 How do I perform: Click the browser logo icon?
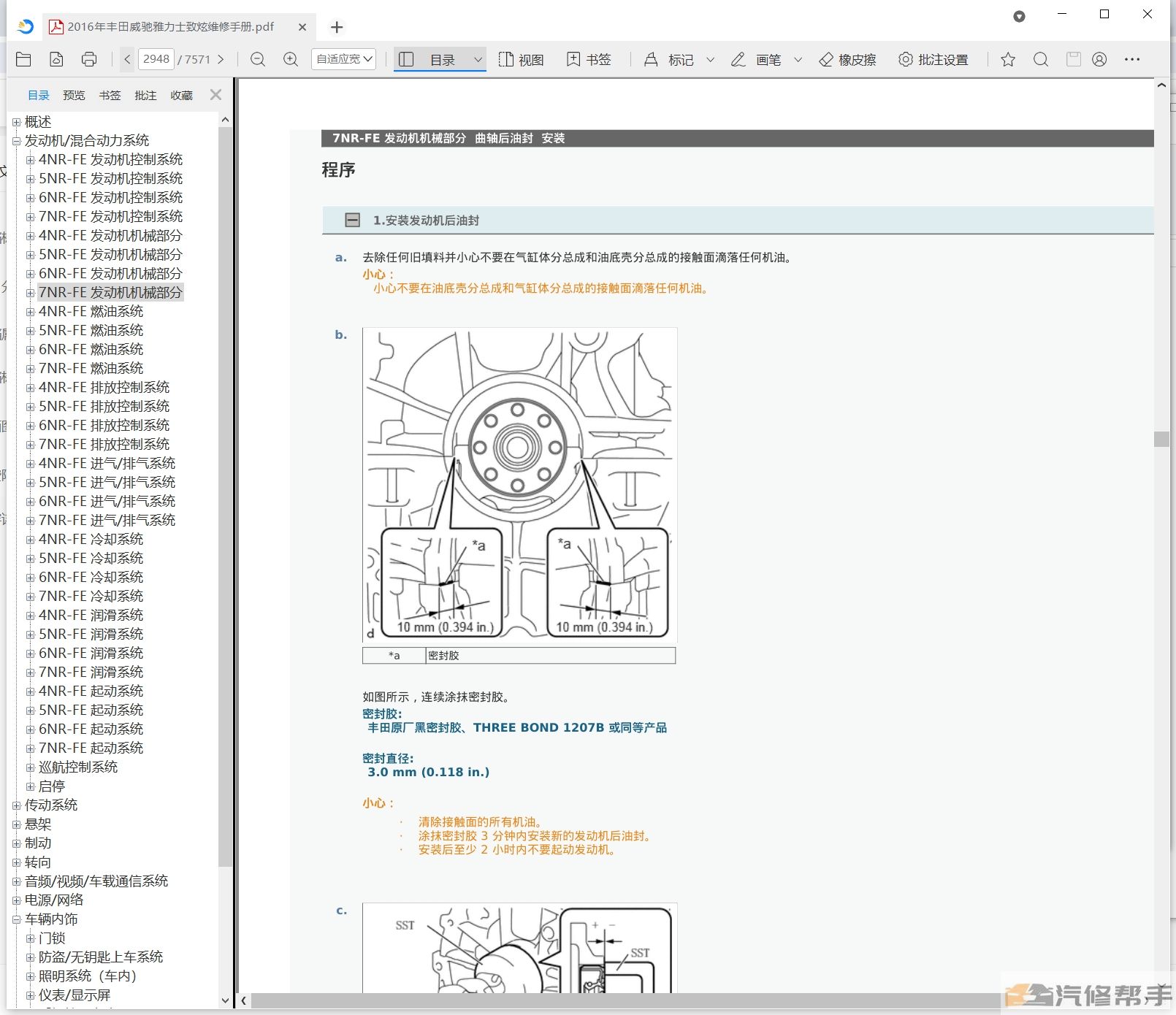point(26,27)
